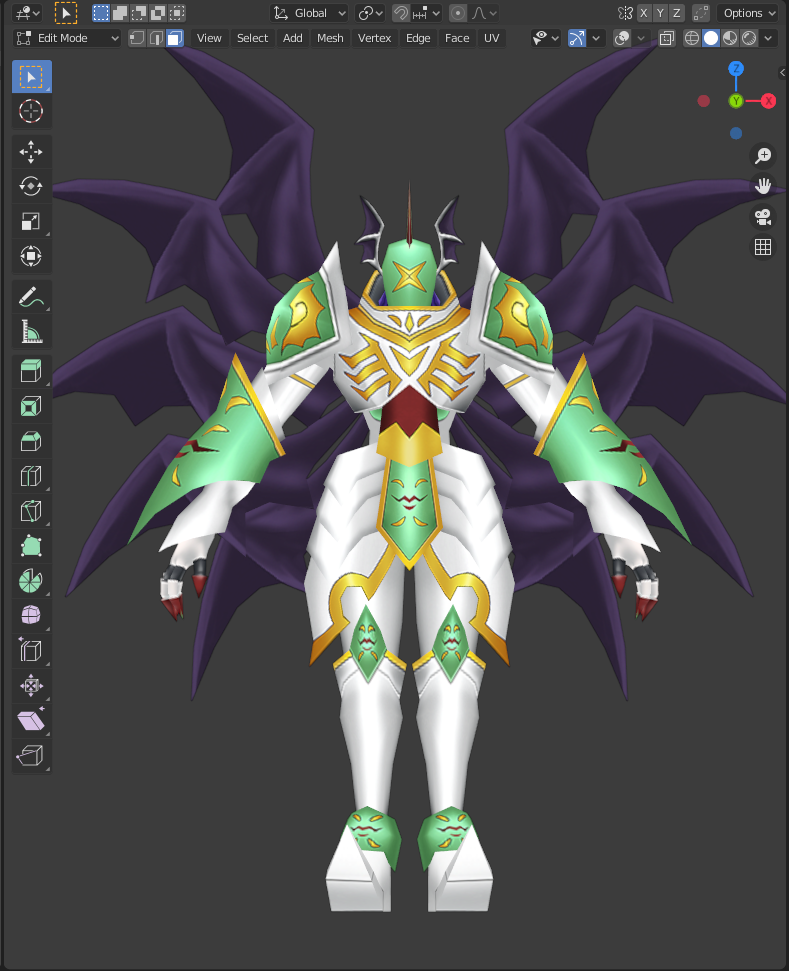Toggle X axis mesh mirror
The width and height of the screenshot is (789, 971).
click(x=644, y=13)
